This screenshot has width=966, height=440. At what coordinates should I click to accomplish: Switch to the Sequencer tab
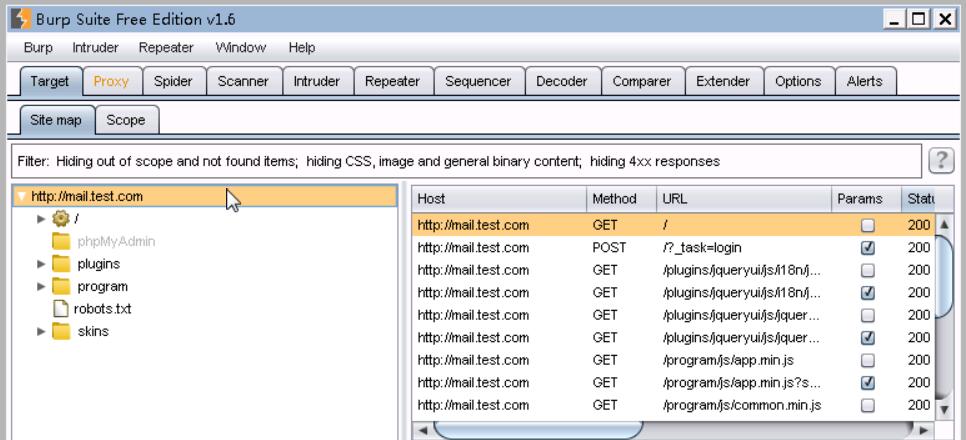tap(478, 81)
